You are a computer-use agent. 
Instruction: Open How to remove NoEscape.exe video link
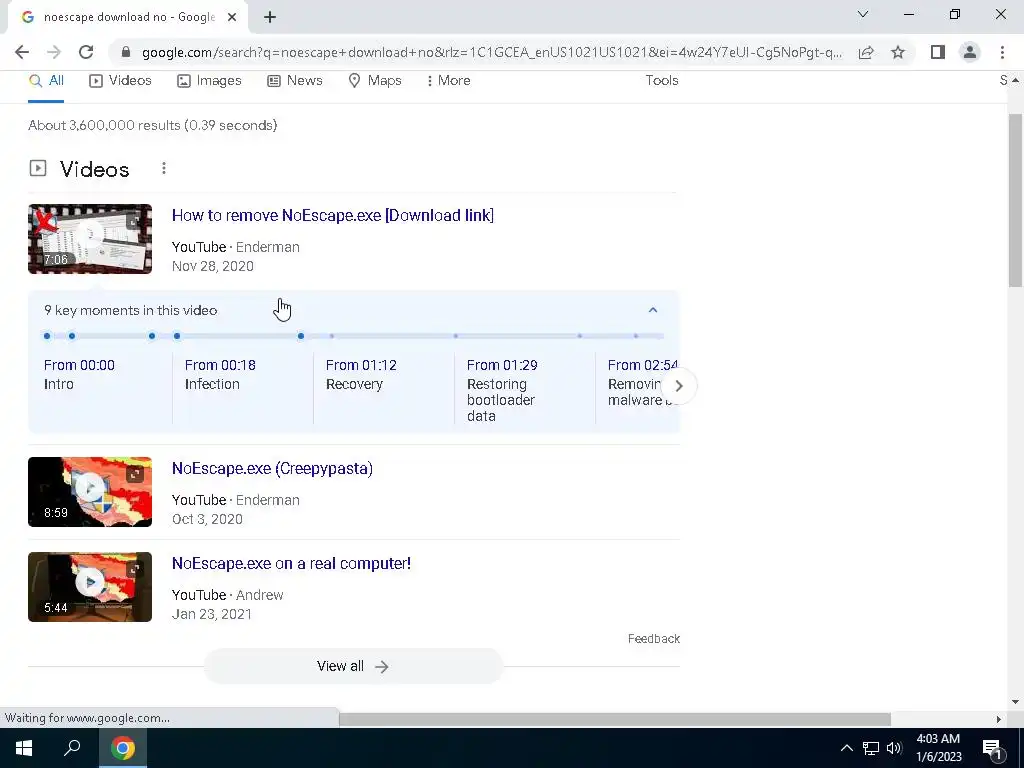point(332,216)
